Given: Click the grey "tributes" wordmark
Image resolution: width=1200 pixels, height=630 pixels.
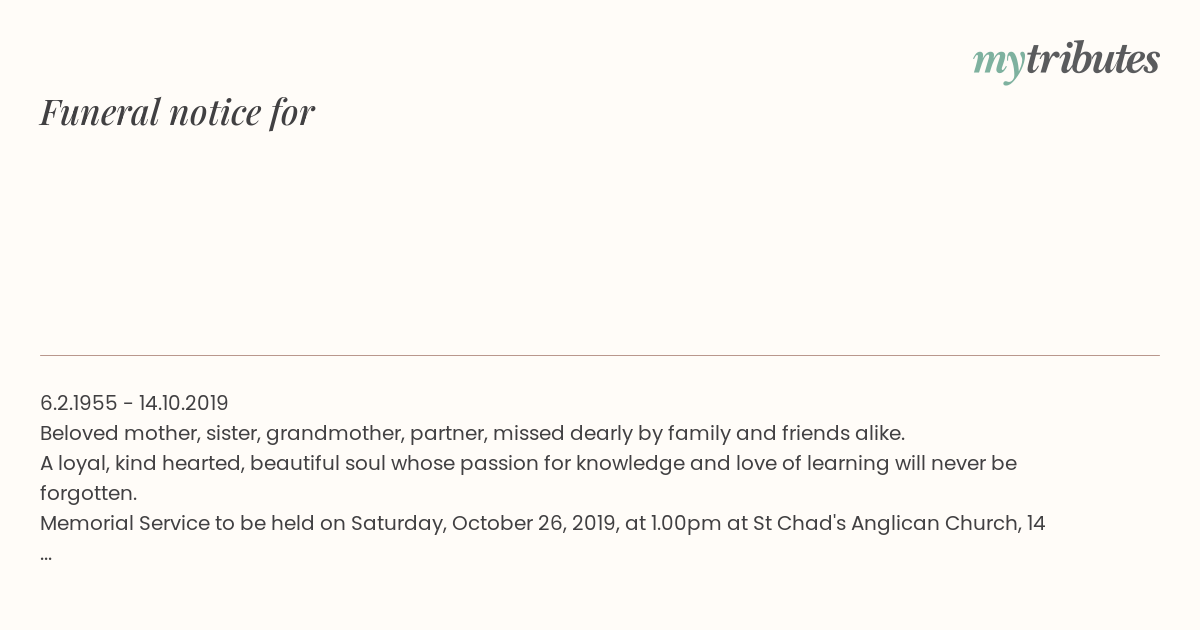Looking at the screenshot, I should tap(1092, 60).
